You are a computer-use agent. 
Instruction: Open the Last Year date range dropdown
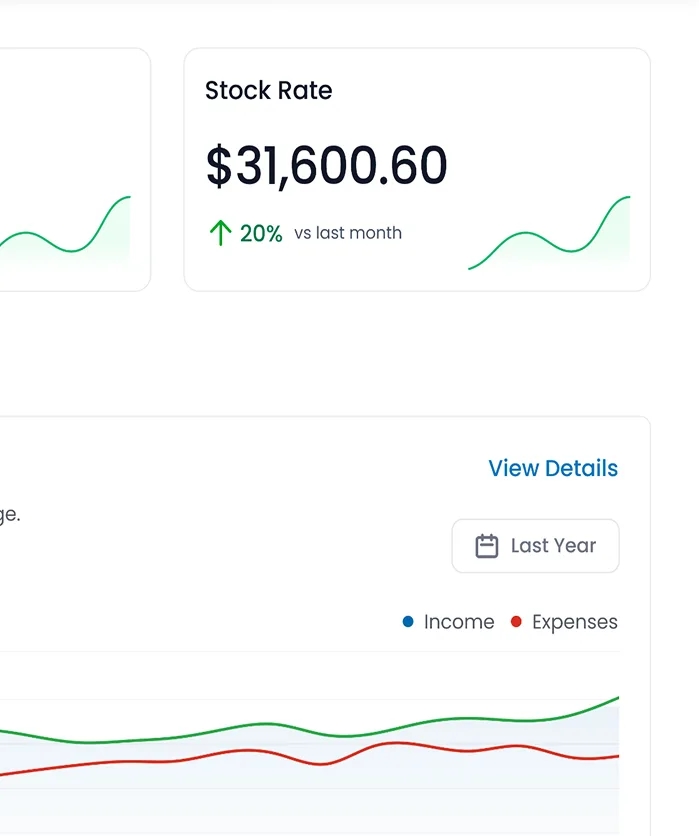(x=535, y=546)
